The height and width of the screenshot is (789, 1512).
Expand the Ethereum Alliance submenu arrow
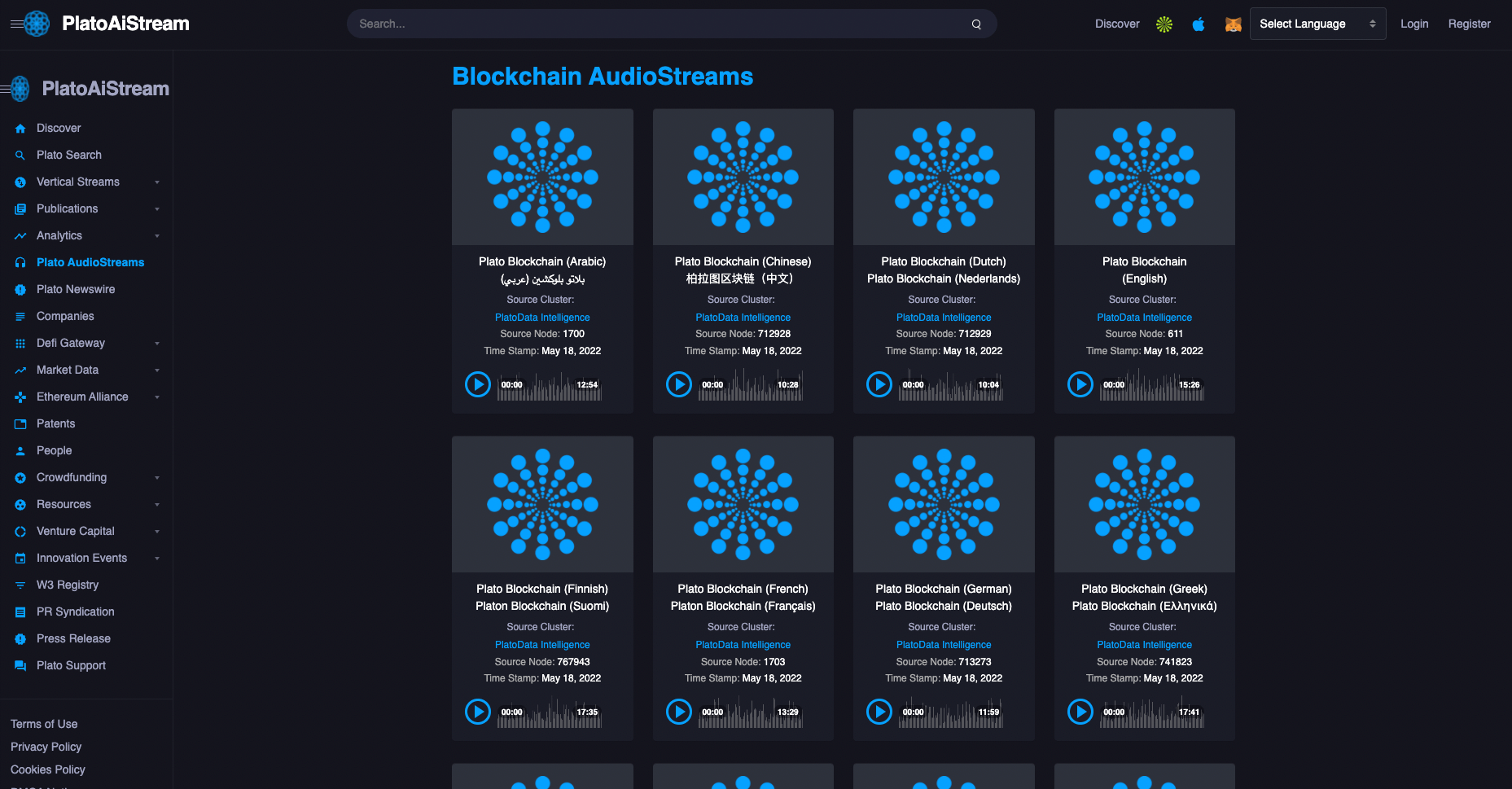pyautogui.click(x=157, y=397)
